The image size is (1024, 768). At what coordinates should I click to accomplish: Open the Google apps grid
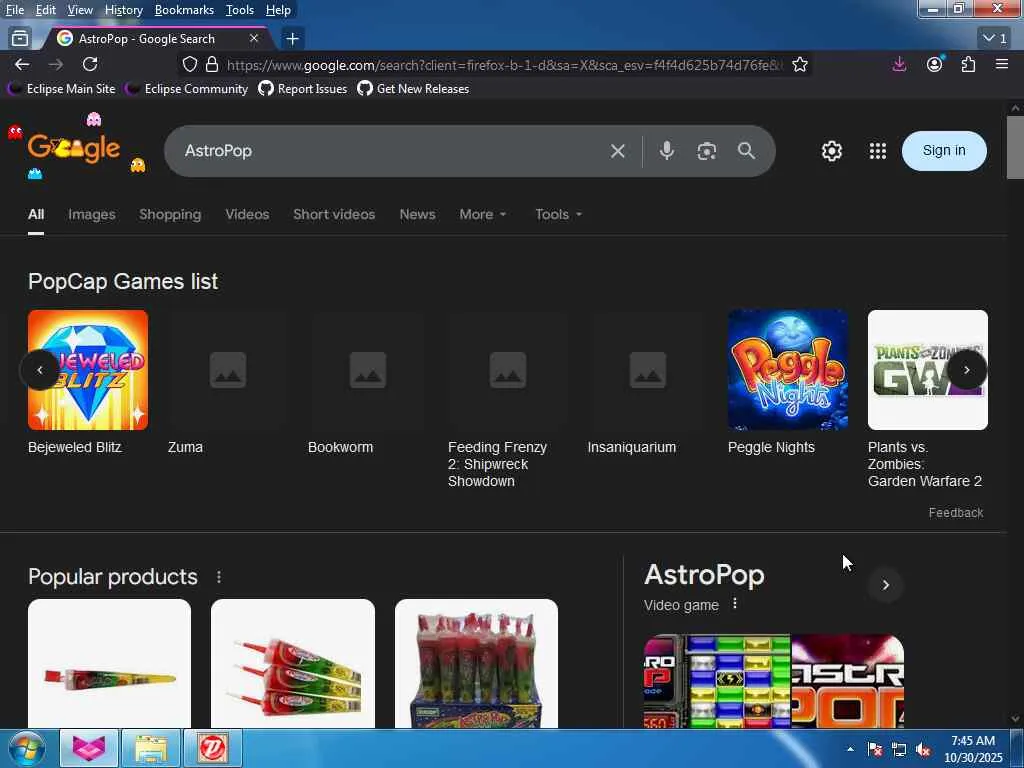pyautogui.click(x=878, y=151)
